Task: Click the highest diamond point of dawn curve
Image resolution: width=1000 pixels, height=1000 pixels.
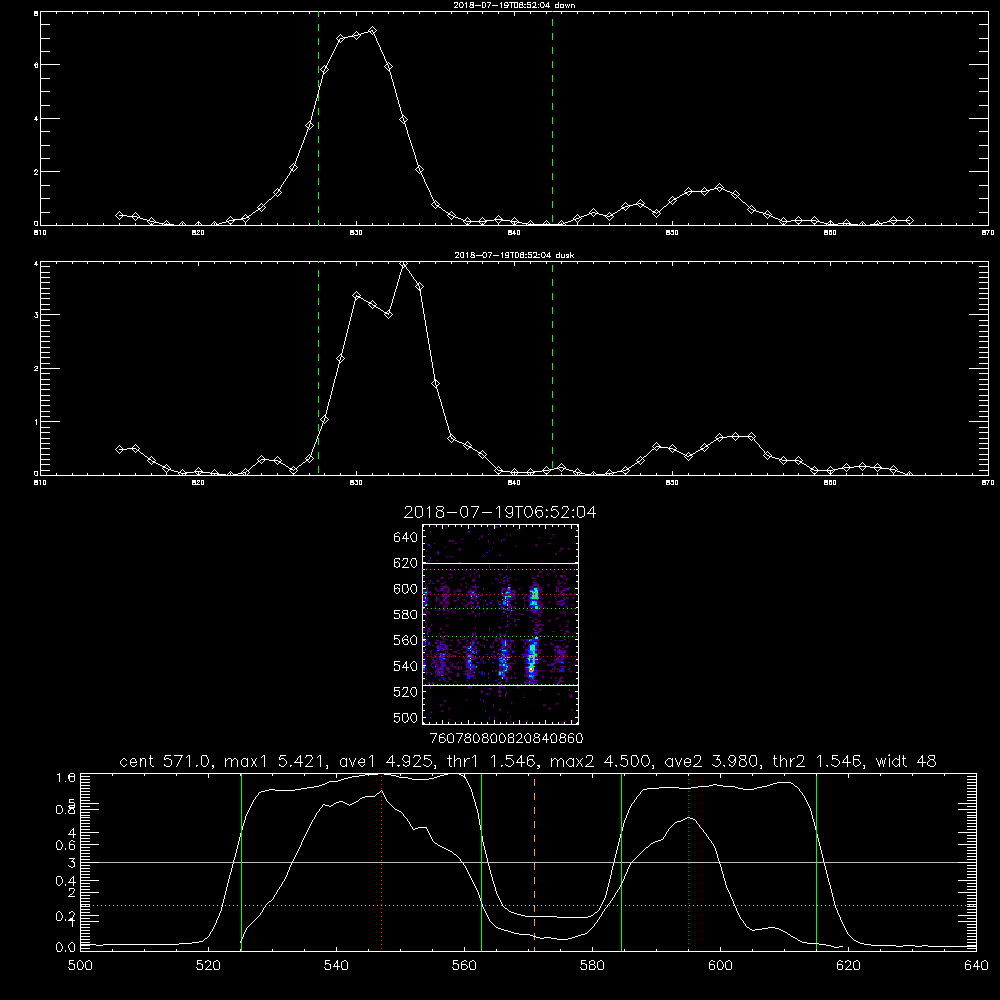Action: (372, 30)
